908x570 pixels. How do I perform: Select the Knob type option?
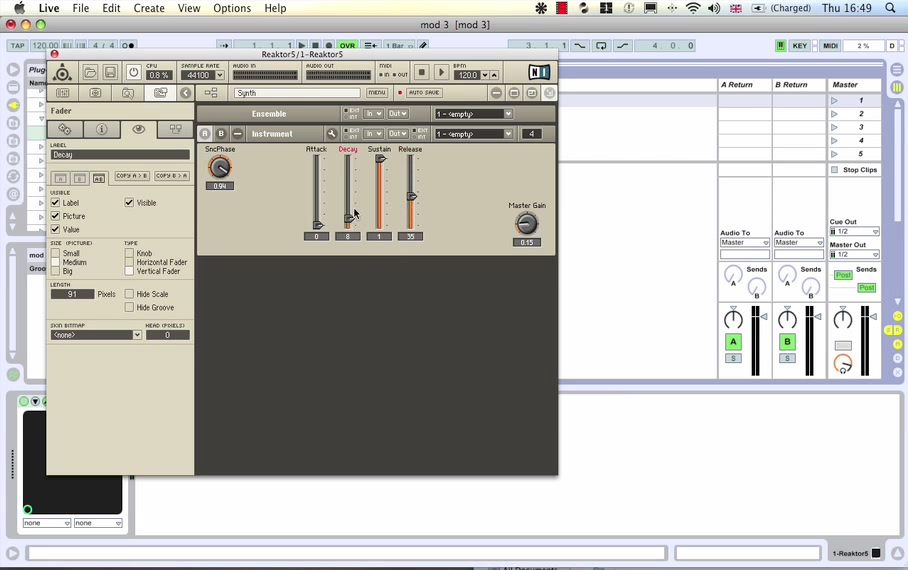(x=129, y=253)
